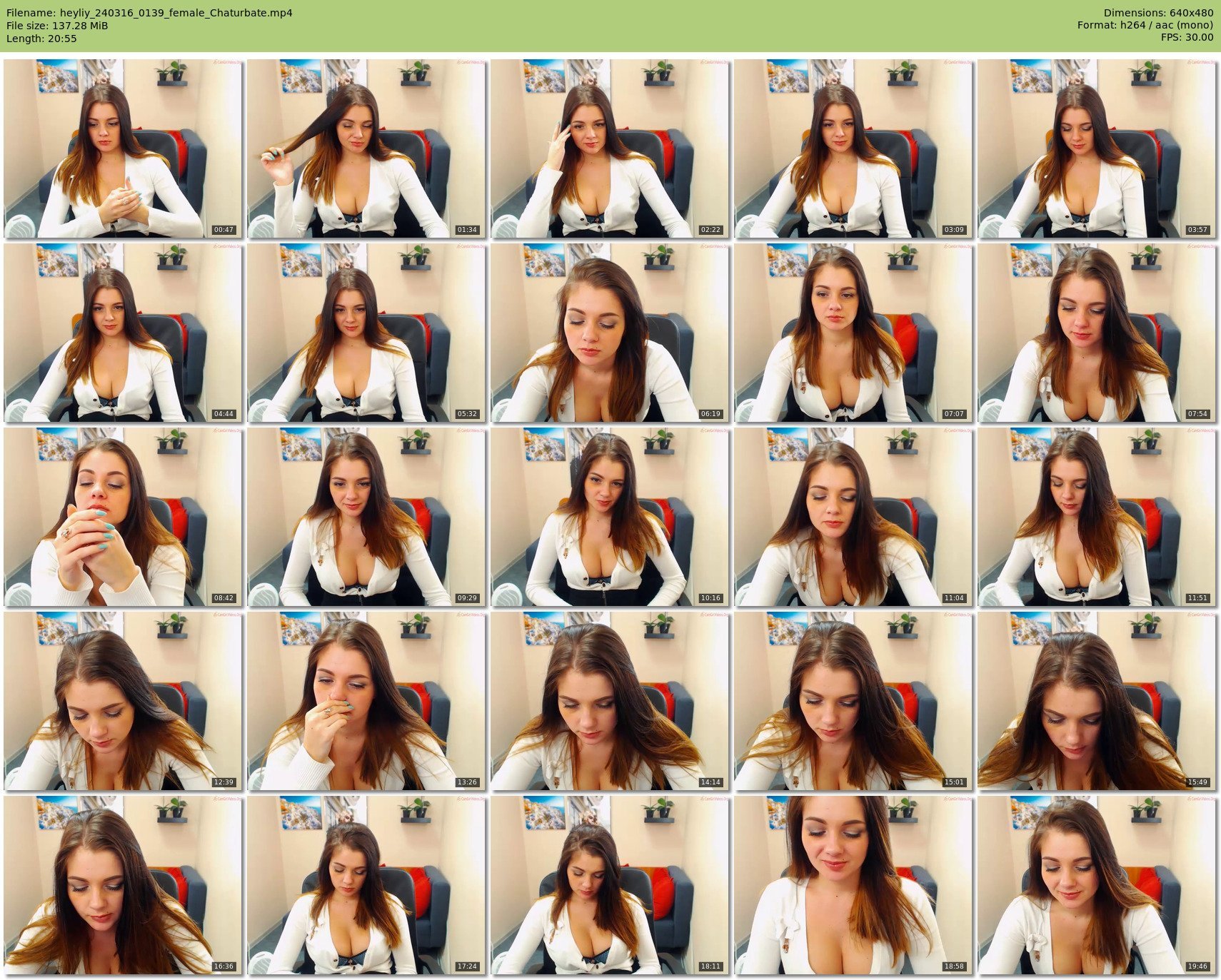Click the FPS 30.00 label
This screenshot has height=980, width=1221.
(x=1186, y=37)
